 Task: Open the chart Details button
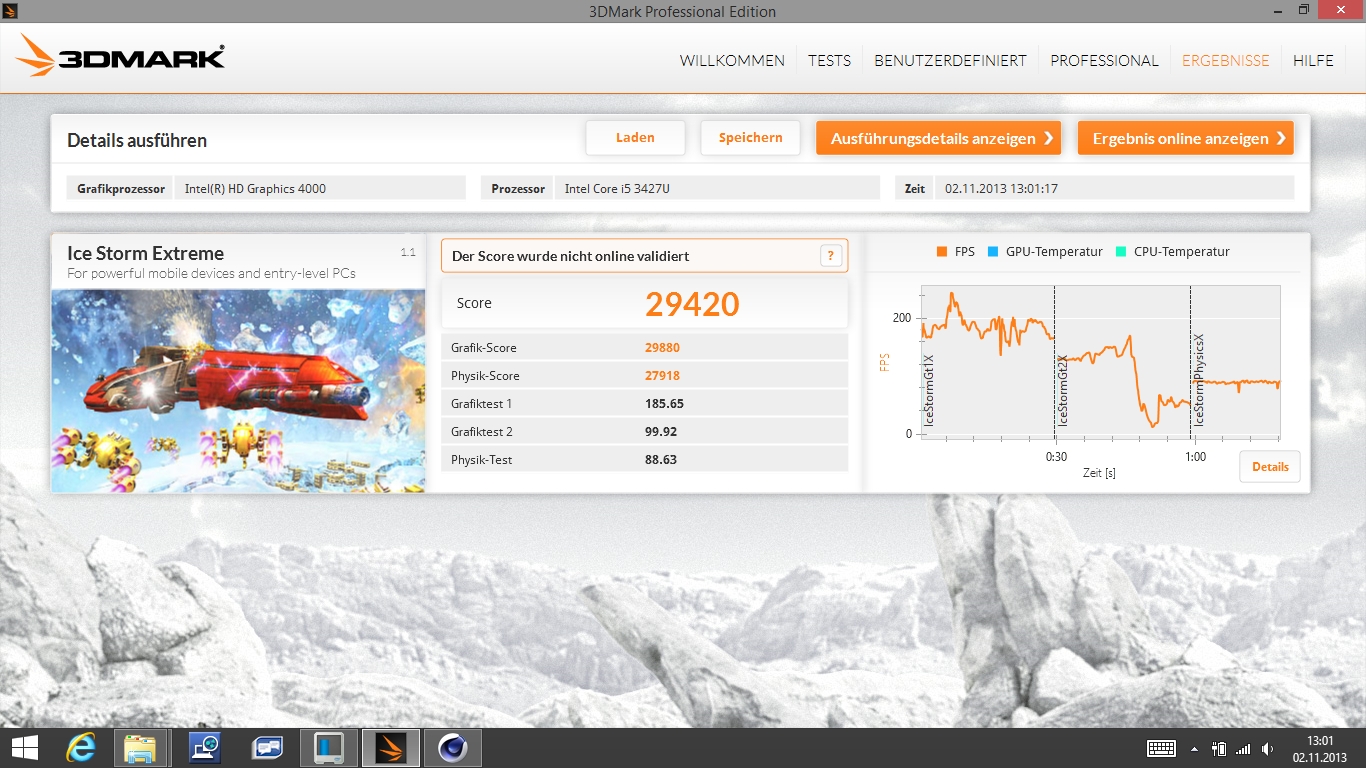click(x=1270, y=467)
